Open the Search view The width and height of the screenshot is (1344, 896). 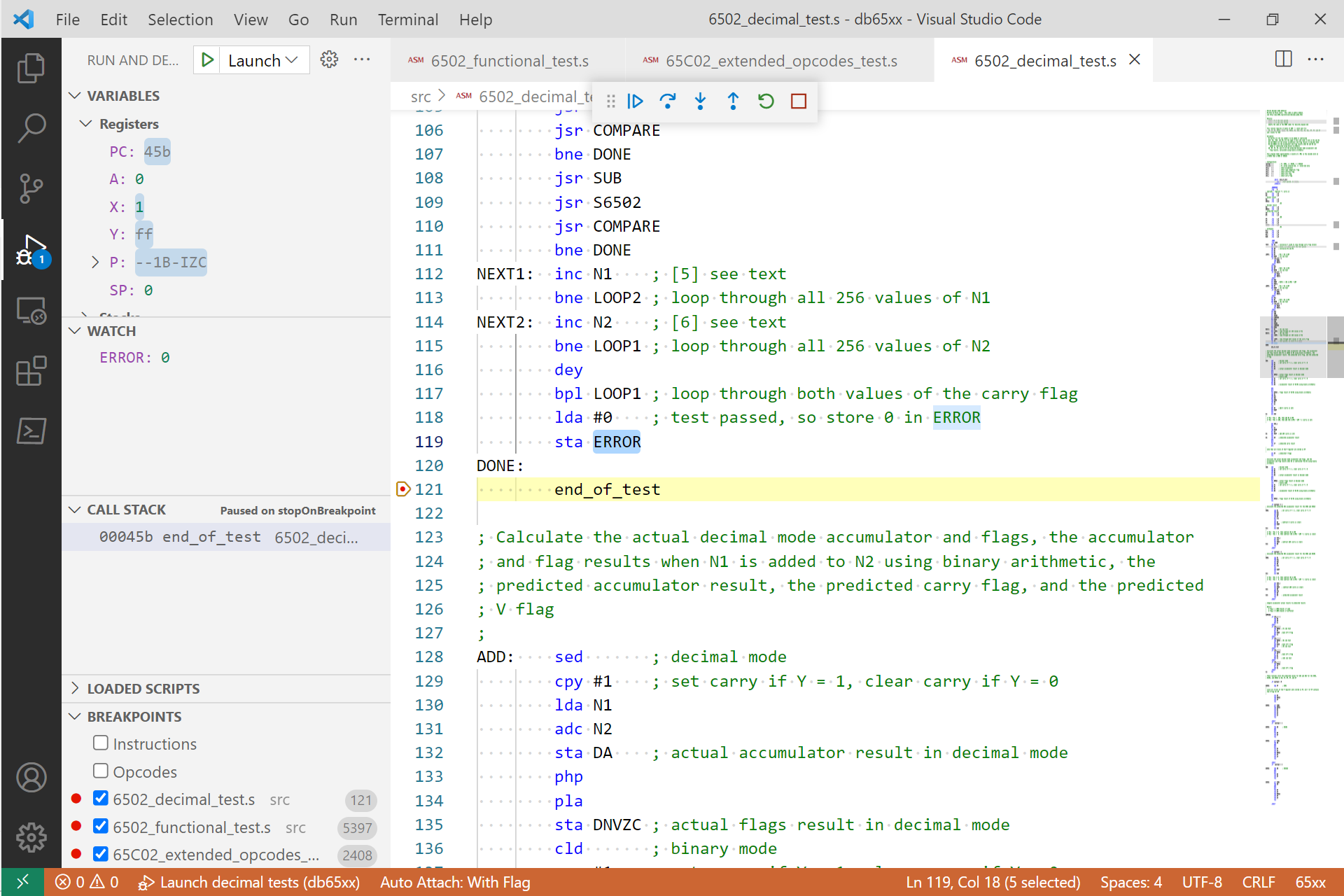(31, 128)
